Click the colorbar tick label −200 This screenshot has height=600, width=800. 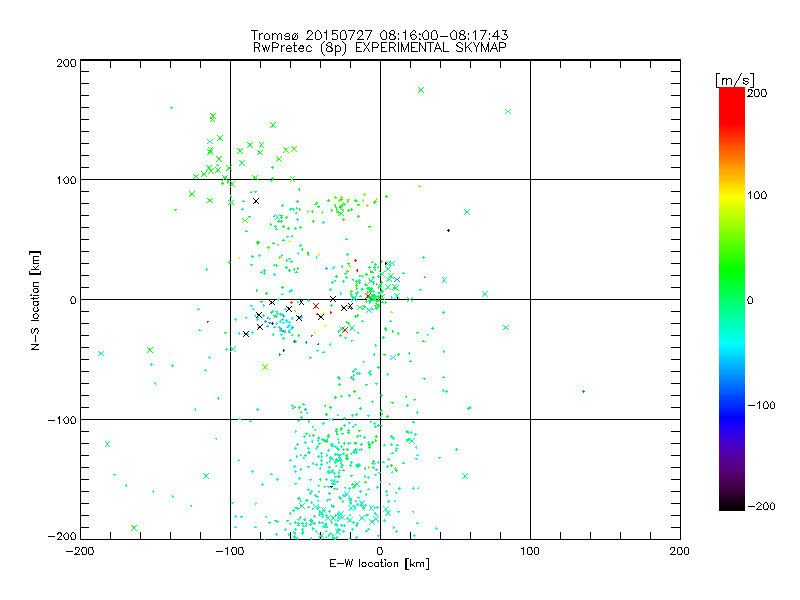[x=762, y=507]
